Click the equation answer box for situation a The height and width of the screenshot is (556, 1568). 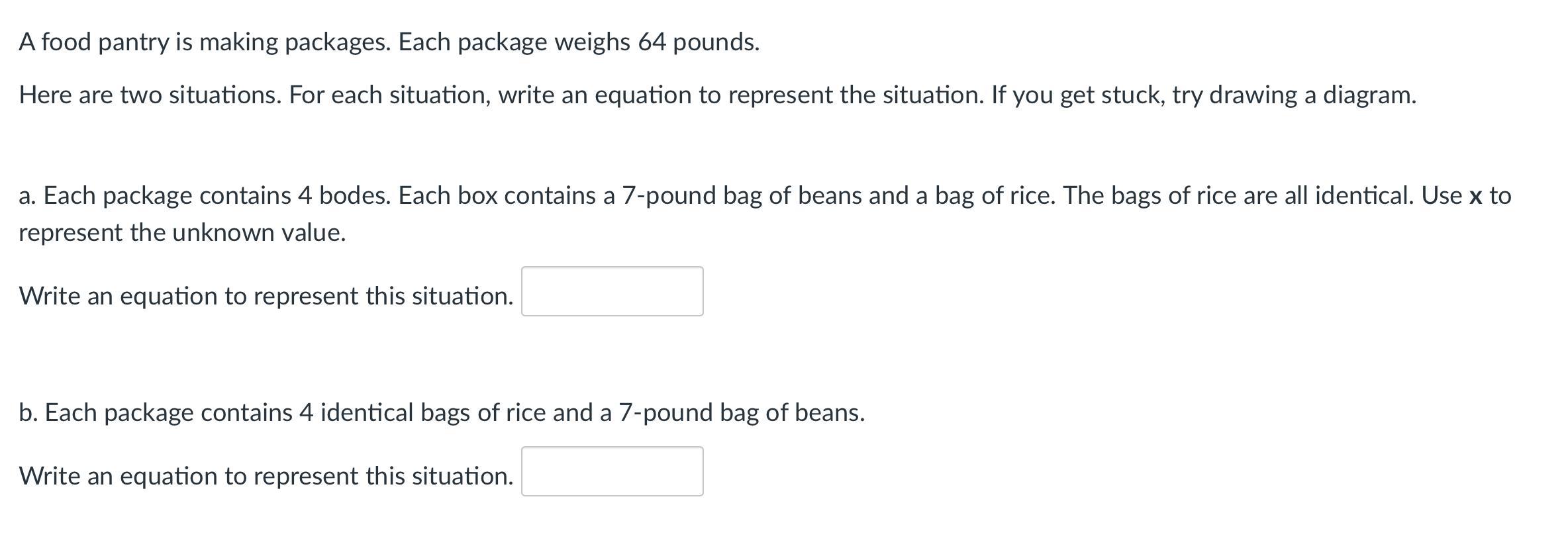click(612, 291)
